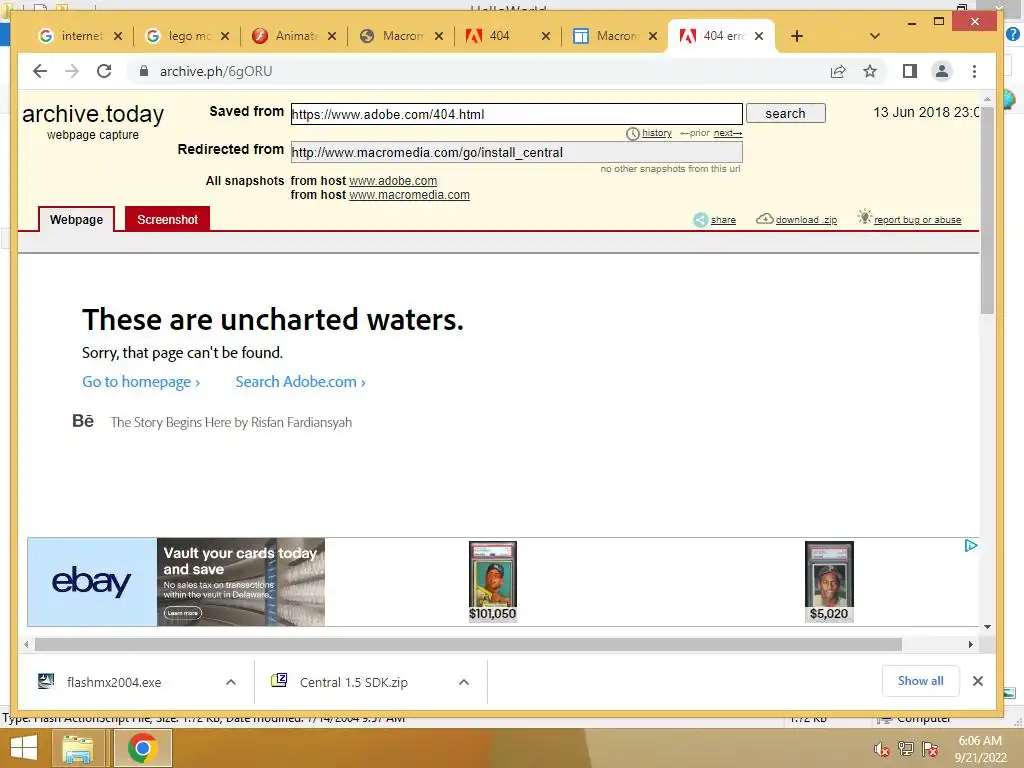Open a new tab with plus button

pos(797,36)
